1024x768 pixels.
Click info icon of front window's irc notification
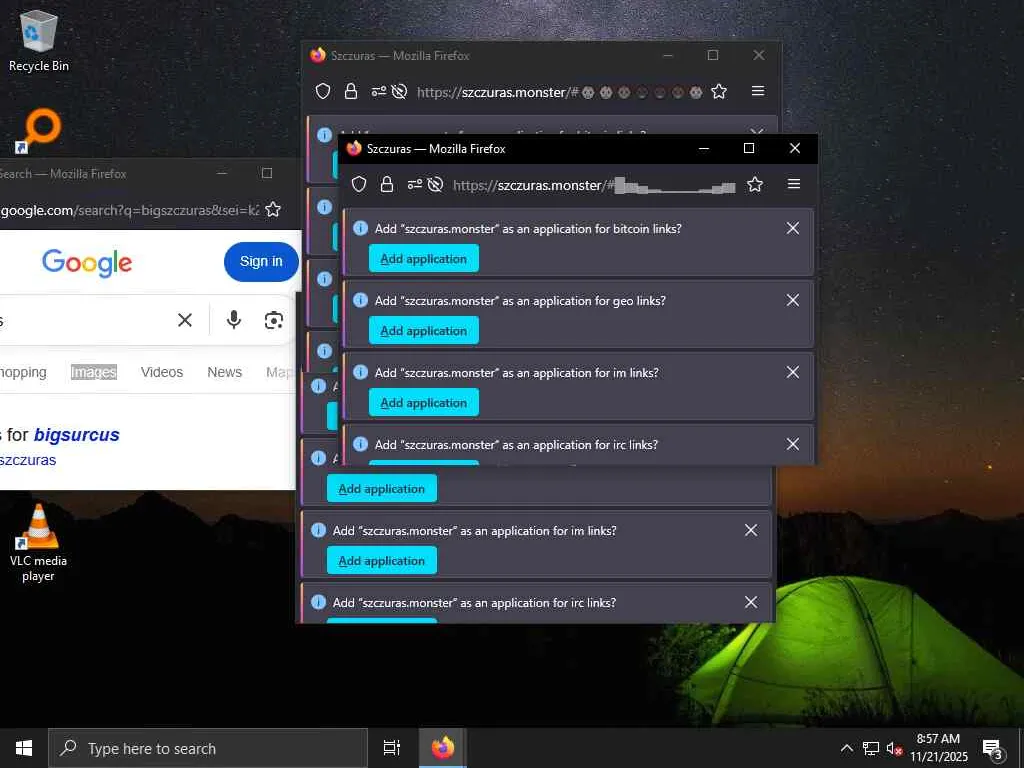360,444
